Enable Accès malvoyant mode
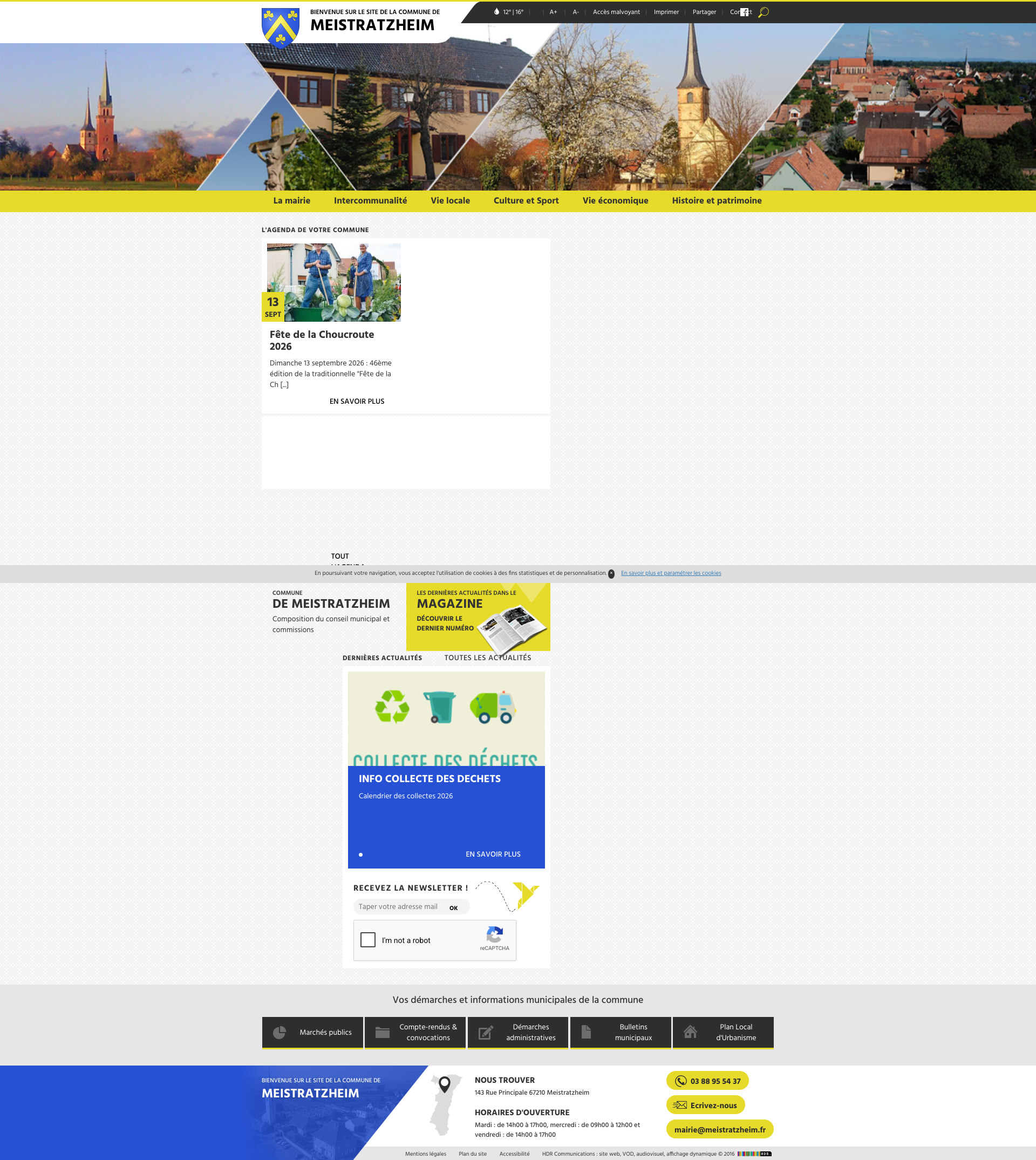 616,12
